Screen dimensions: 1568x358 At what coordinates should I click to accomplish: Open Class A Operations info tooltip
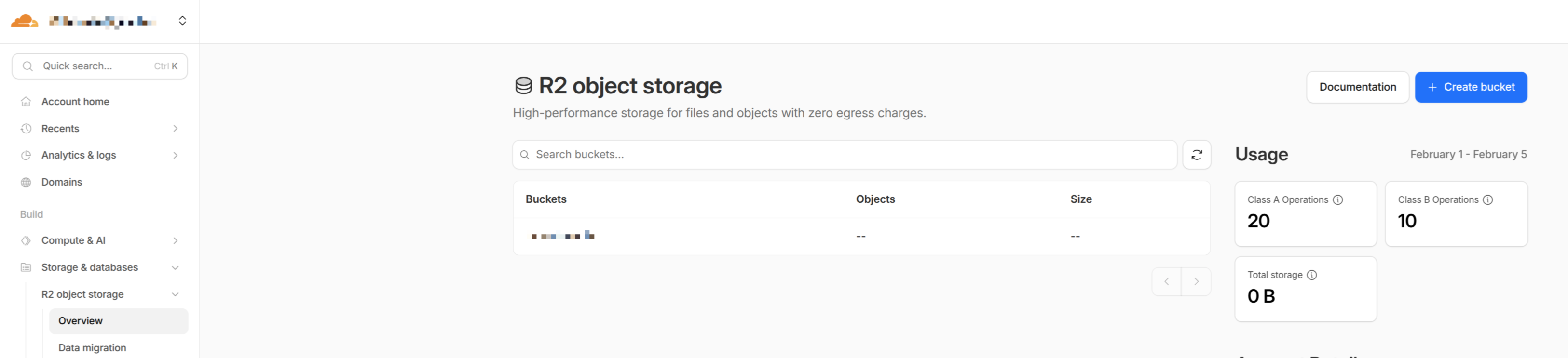tap(1337, 199)
